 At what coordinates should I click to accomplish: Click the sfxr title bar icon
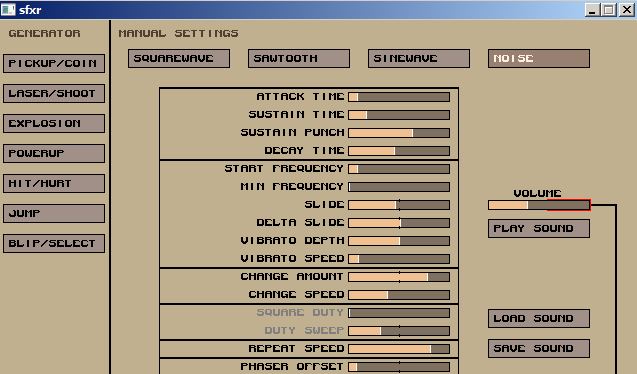coord(8,9)
